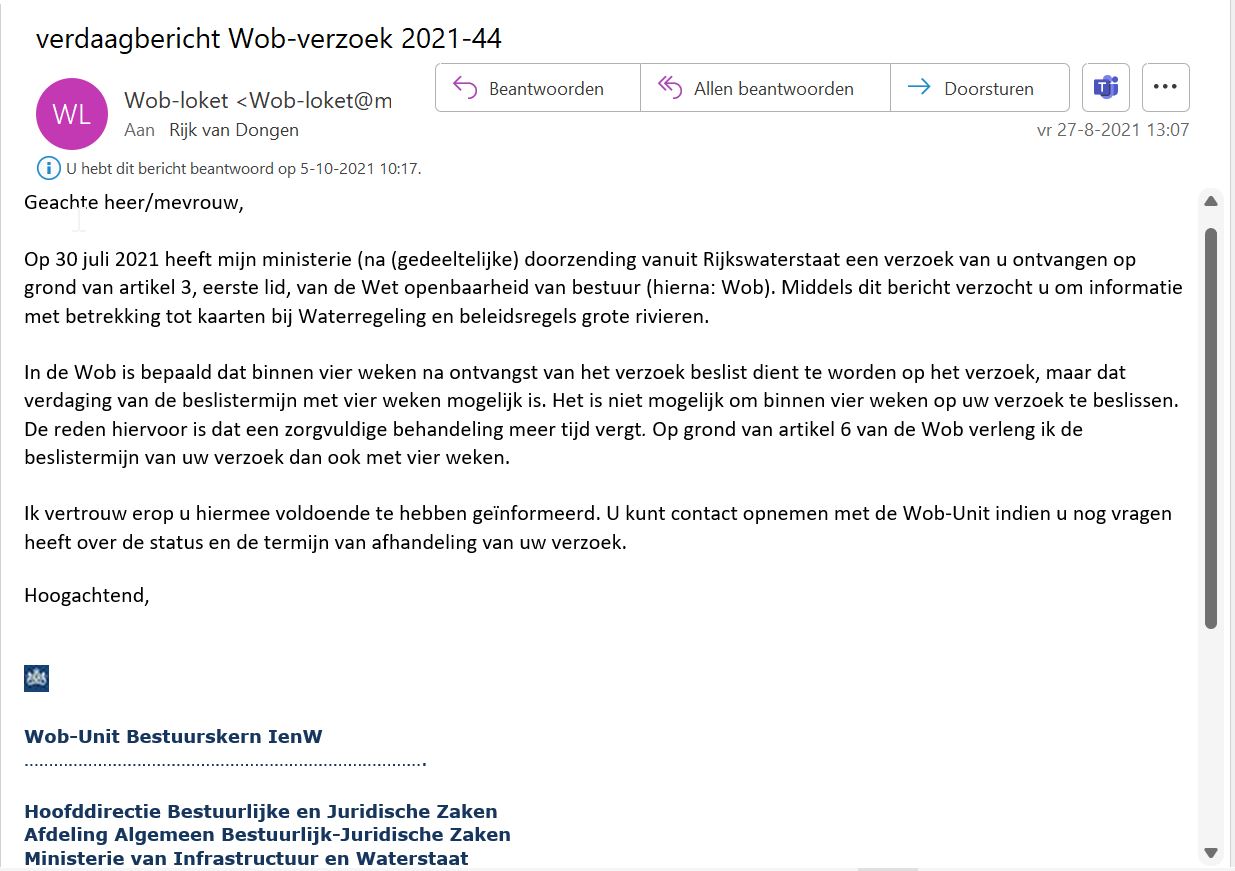This screenshot has height=871, width=1235.
Task: Click the vertical scrollbar thumb
Action: click(1210, 428)
